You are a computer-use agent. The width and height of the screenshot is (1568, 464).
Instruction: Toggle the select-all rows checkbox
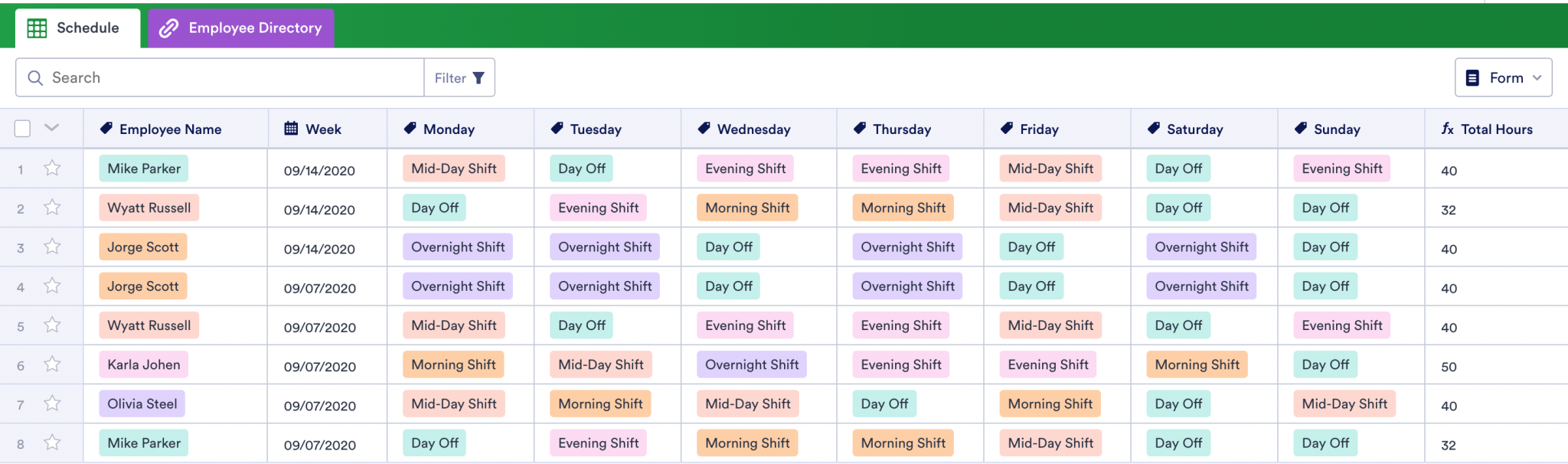[x=22, y=129]
